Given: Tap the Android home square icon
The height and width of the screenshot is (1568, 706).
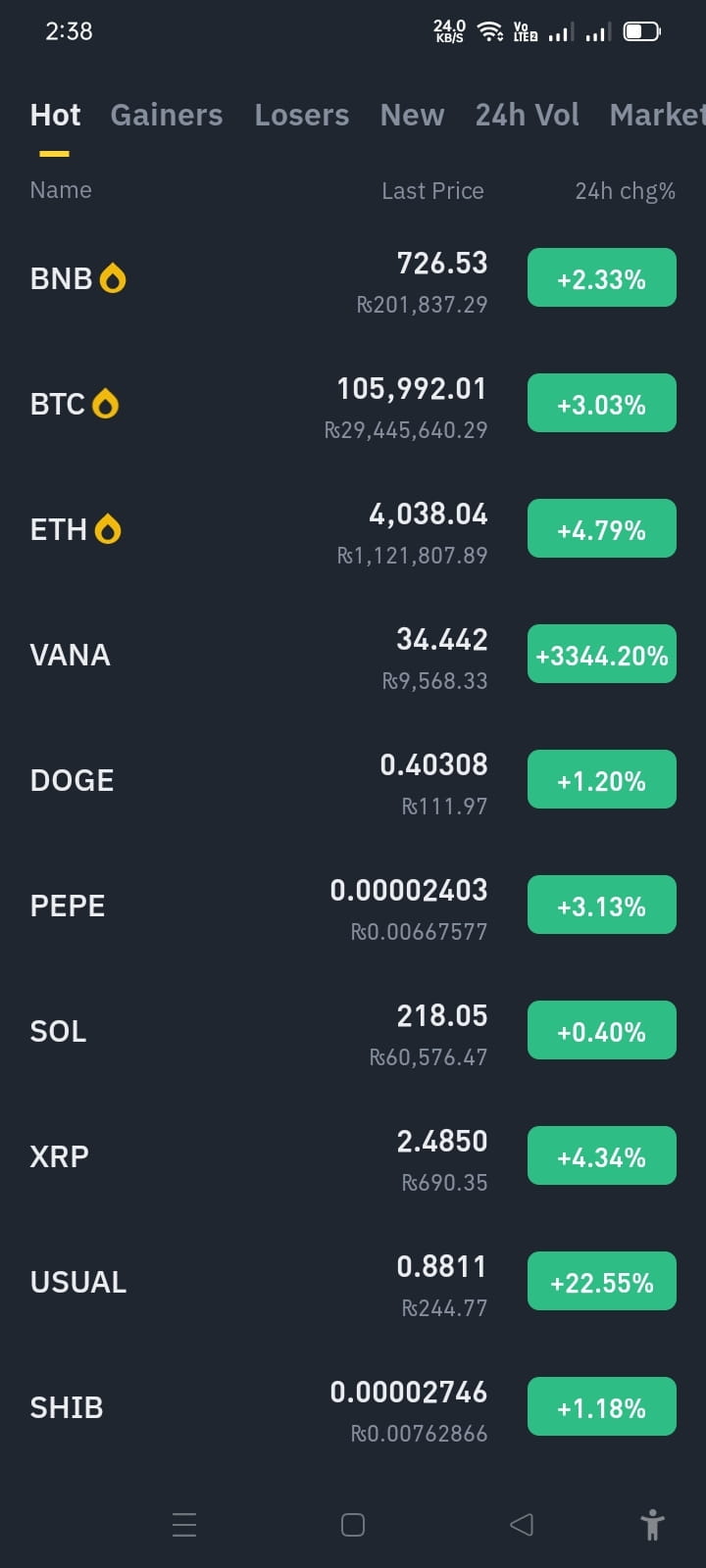Looking at the screenshot, I should pyautogui.click(x=353, y=1525).
